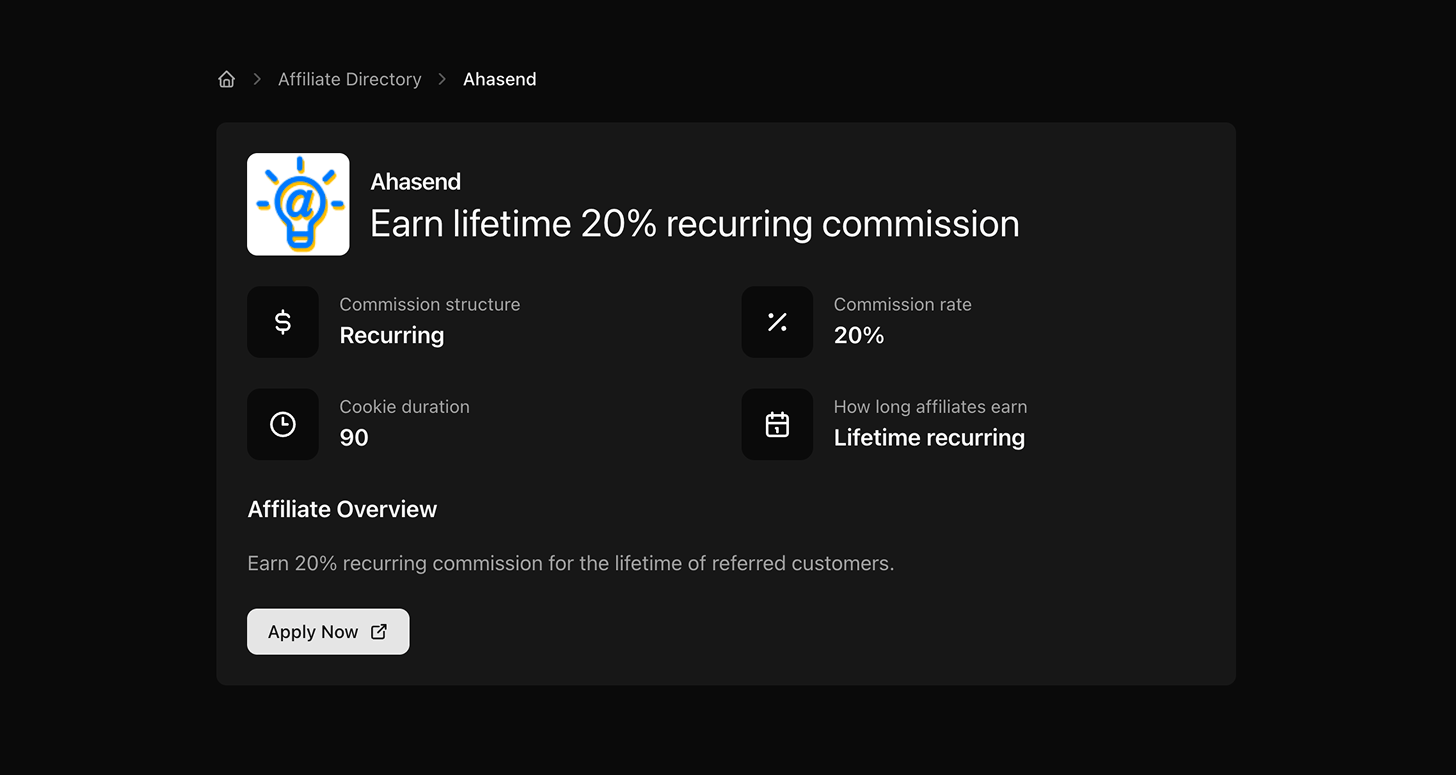Image resolution: width=1456 pixels, height=775 pixels.
Task: Click the 20% commission rate value
Action: coord(858,336)
